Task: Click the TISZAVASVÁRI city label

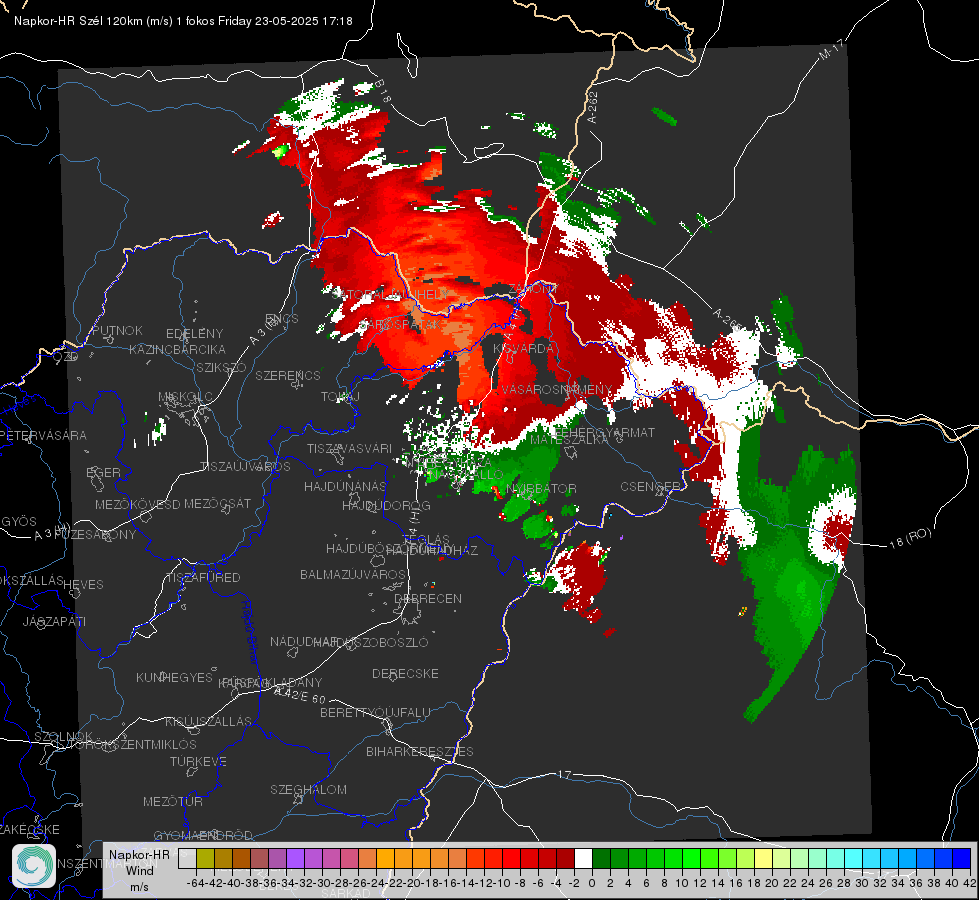Action: (350, 448)
